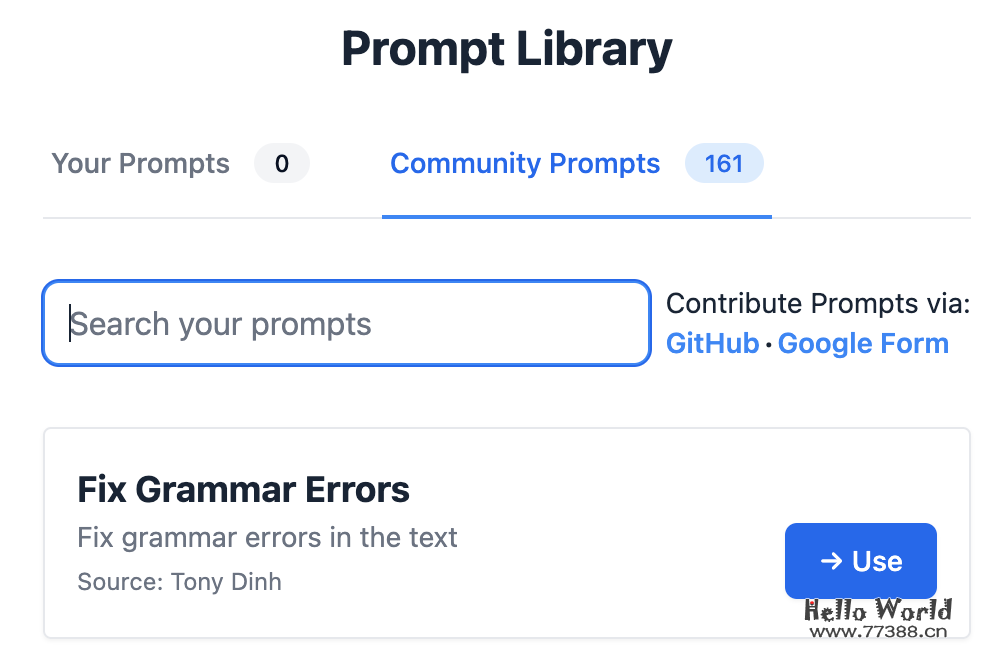Open the GitHub contribution link
Image resolution: width=985 pixels, height=662 pixels.
pos(712,344)
